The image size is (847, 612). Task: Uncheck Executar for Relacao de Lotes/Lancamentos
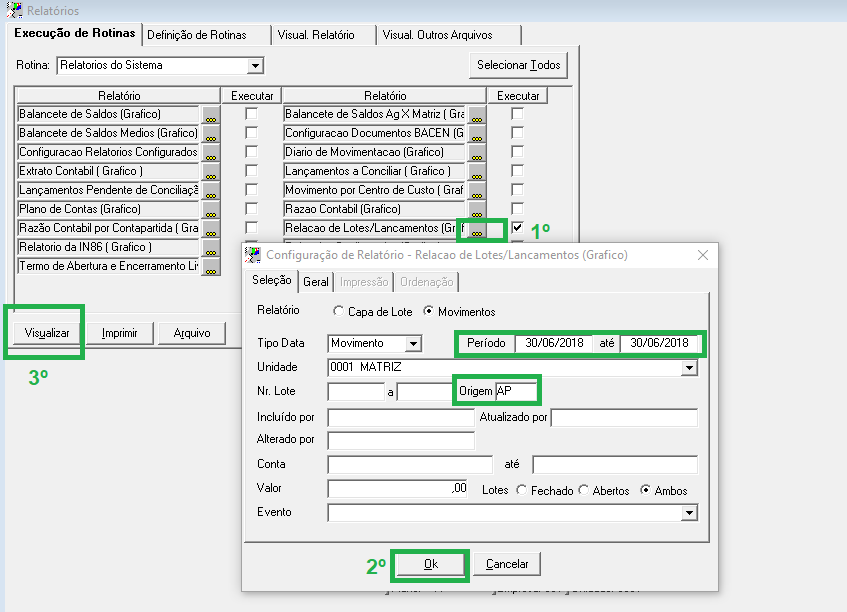(517, 227)
